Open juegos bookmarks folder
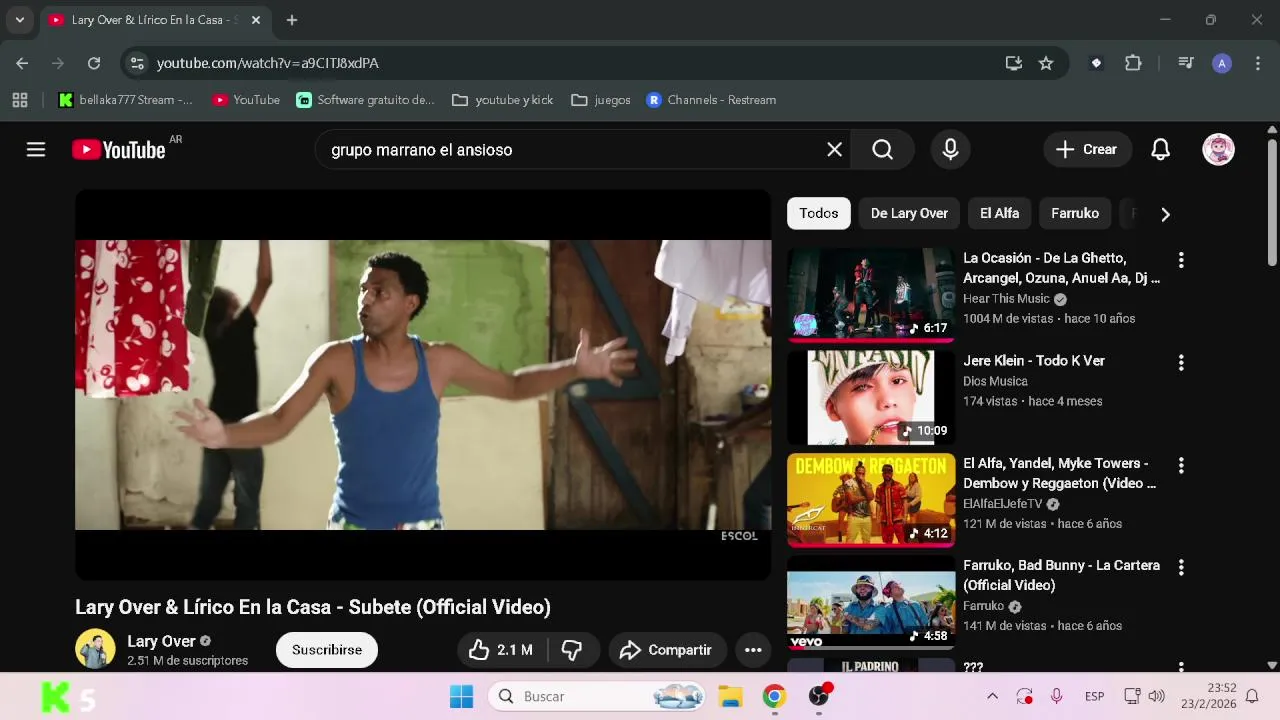Image resolution: width=1280 pixels, height=720 pixels. [601, 100]
